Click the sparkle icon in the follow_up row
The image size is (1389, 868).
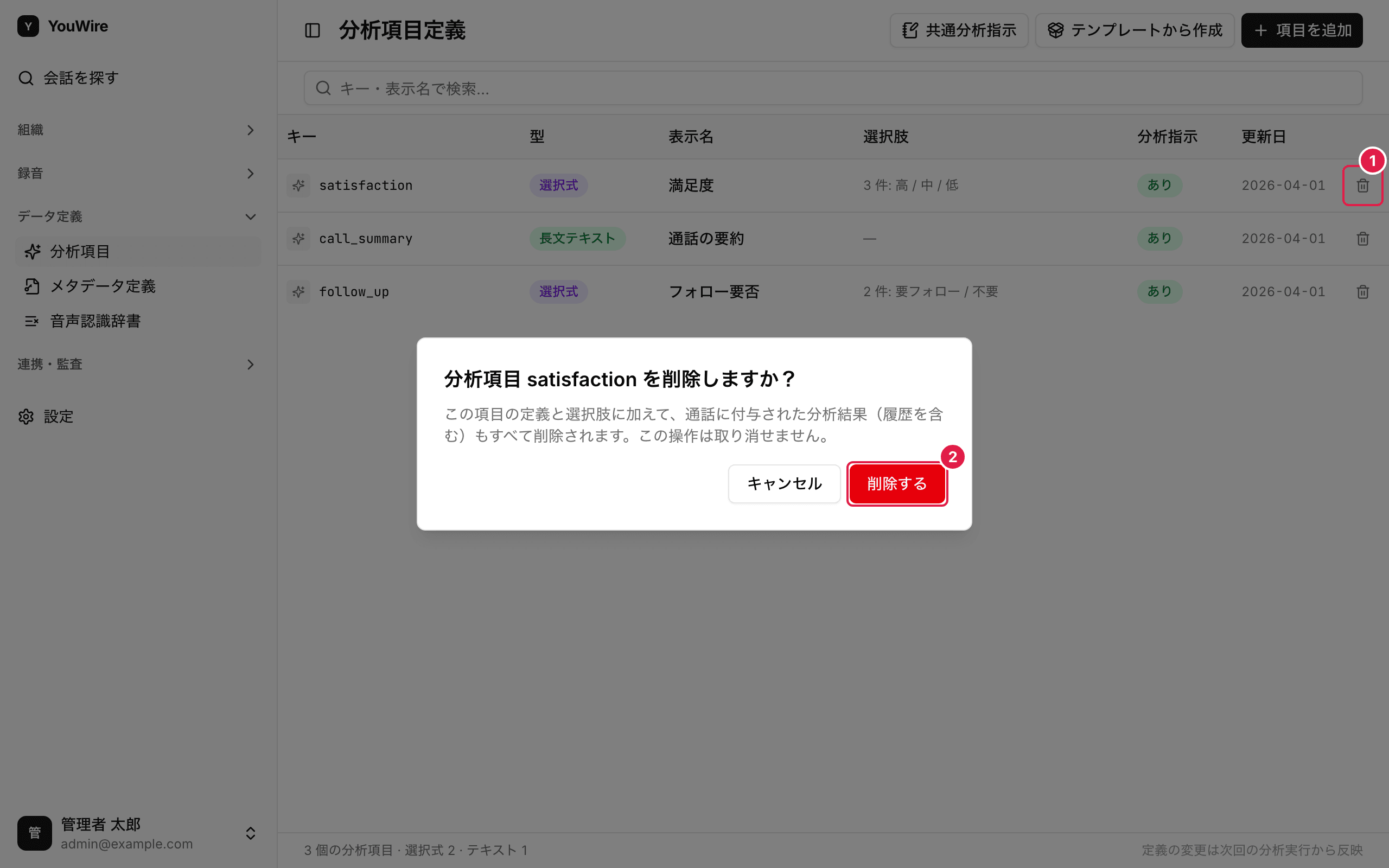pos(298,292)
